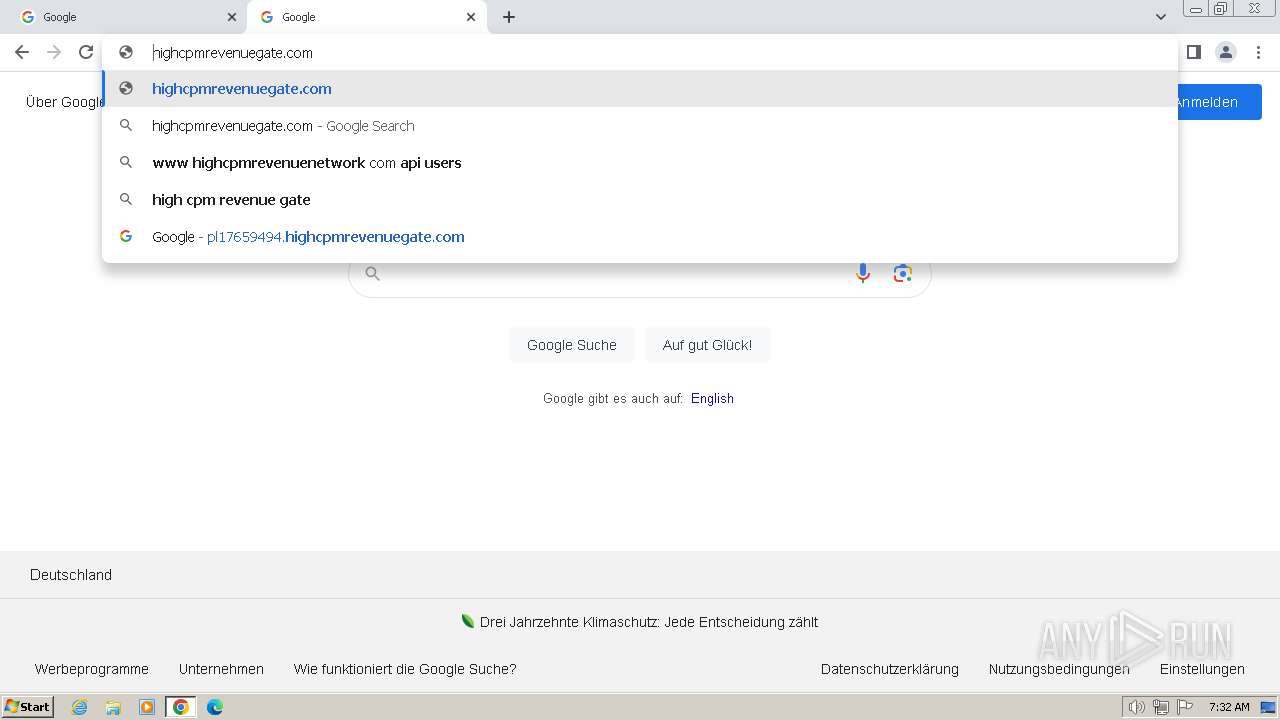1280x720 pixels.
Task: Pick the 'high cpm revenue gate' suggestion
Action: tap(640, 200)
